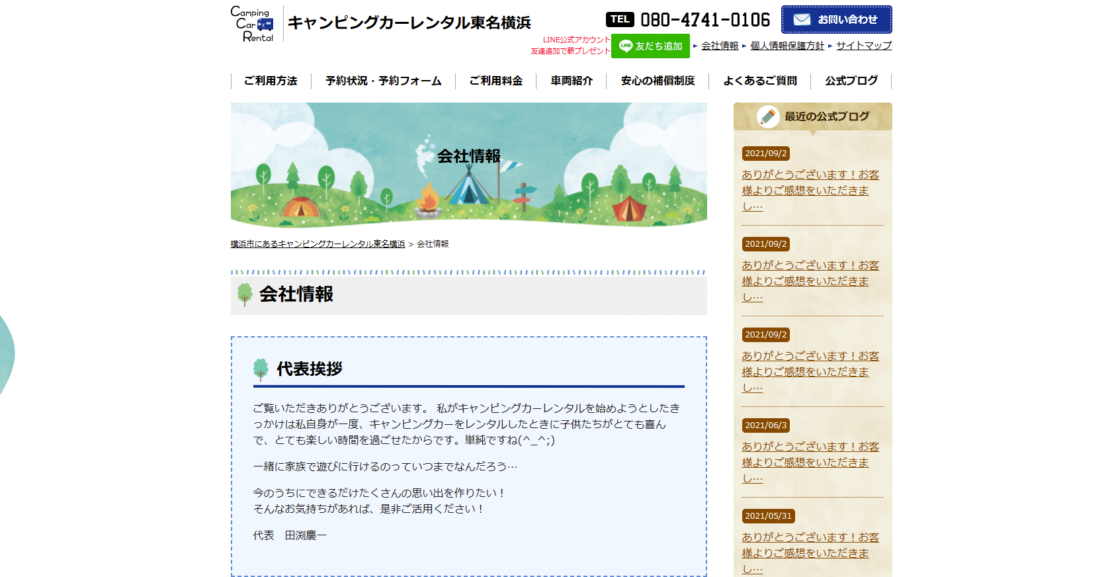Screen dimensions: 1110x577
Task: Click the tree icon beside 会社情報 heading
Action: [245, 294]
